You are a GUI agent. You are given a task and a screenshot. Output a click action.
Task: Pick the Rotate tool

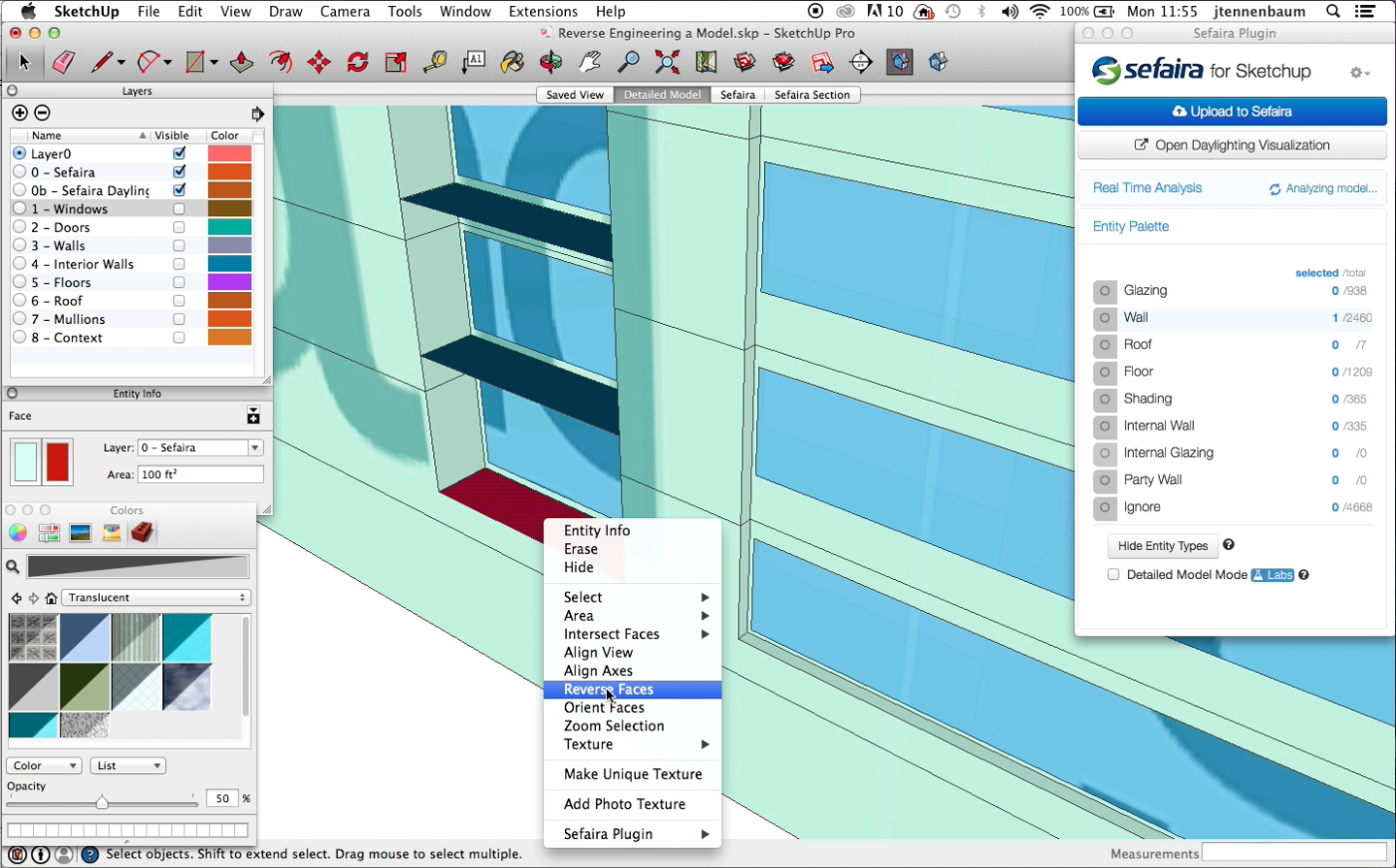click(x=358, y=63)
